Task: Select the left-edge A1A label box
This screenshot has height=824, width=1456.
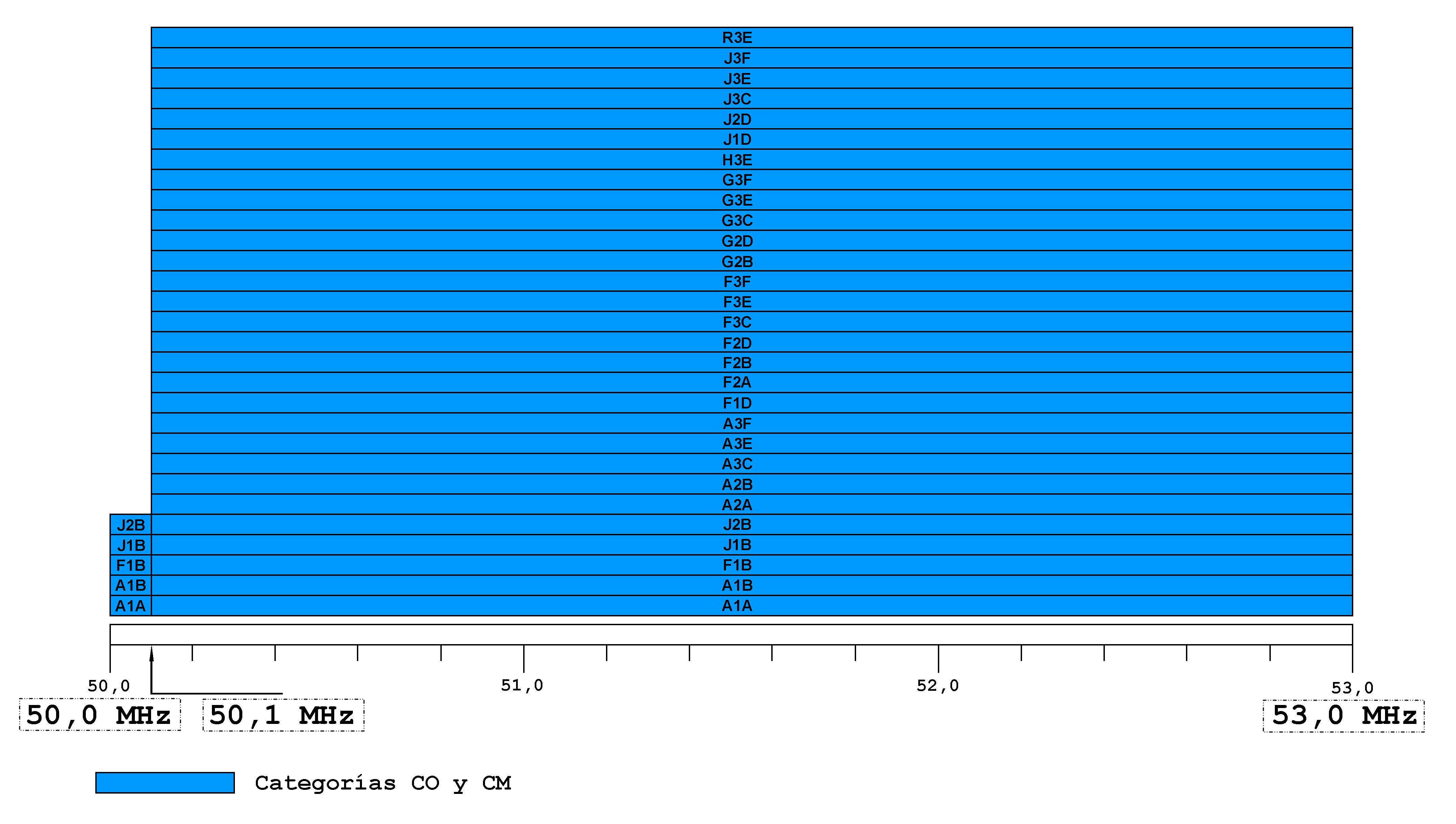Action: pos(131,606)
